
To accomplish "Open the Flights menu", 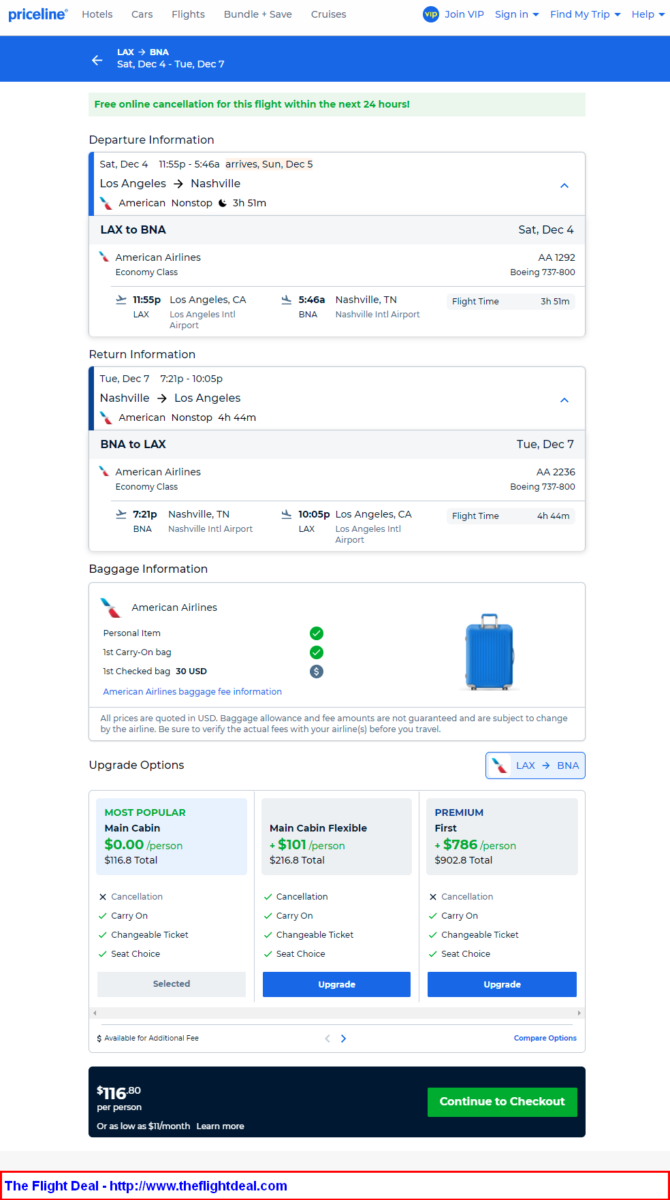I will pyautogui.click(x=188, y=14).
